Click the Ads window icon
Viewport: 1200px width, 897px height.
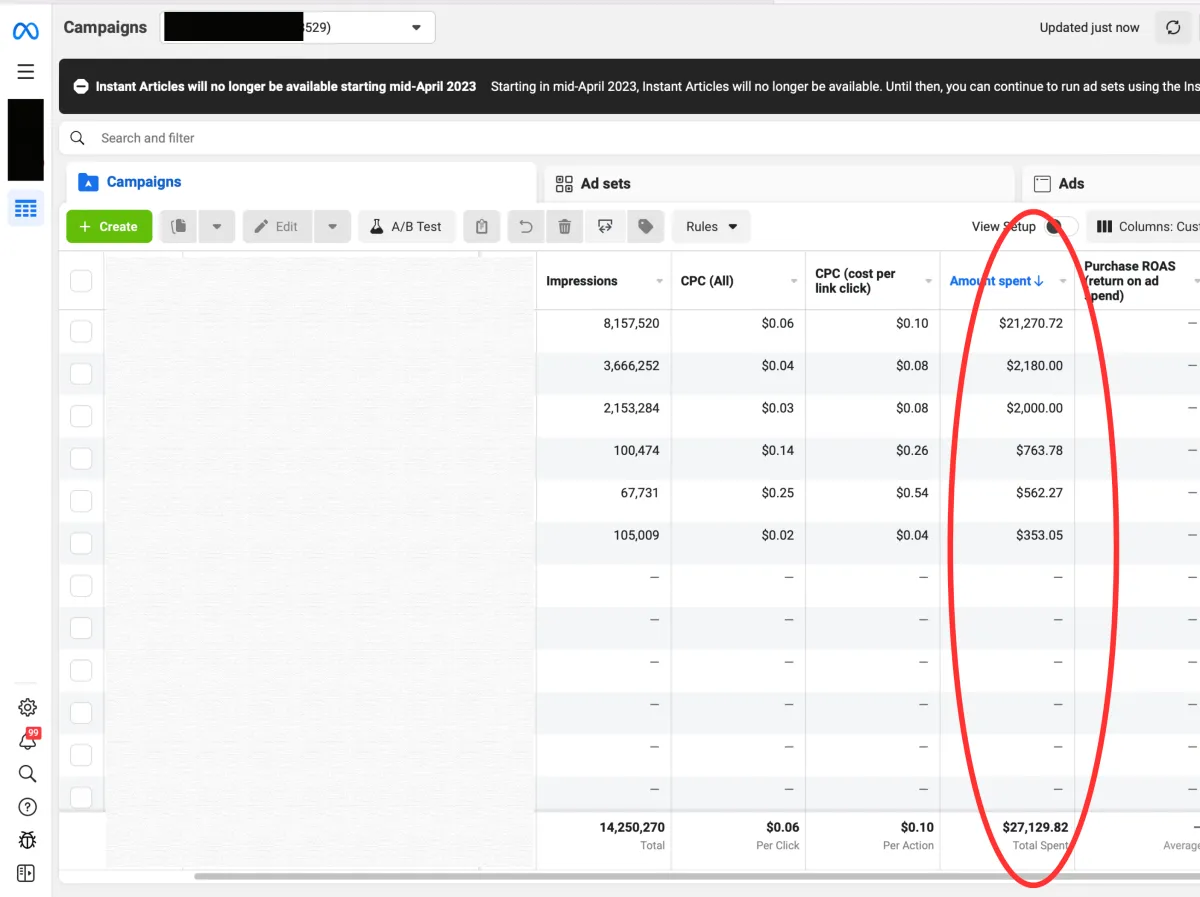pos(1042,184)
